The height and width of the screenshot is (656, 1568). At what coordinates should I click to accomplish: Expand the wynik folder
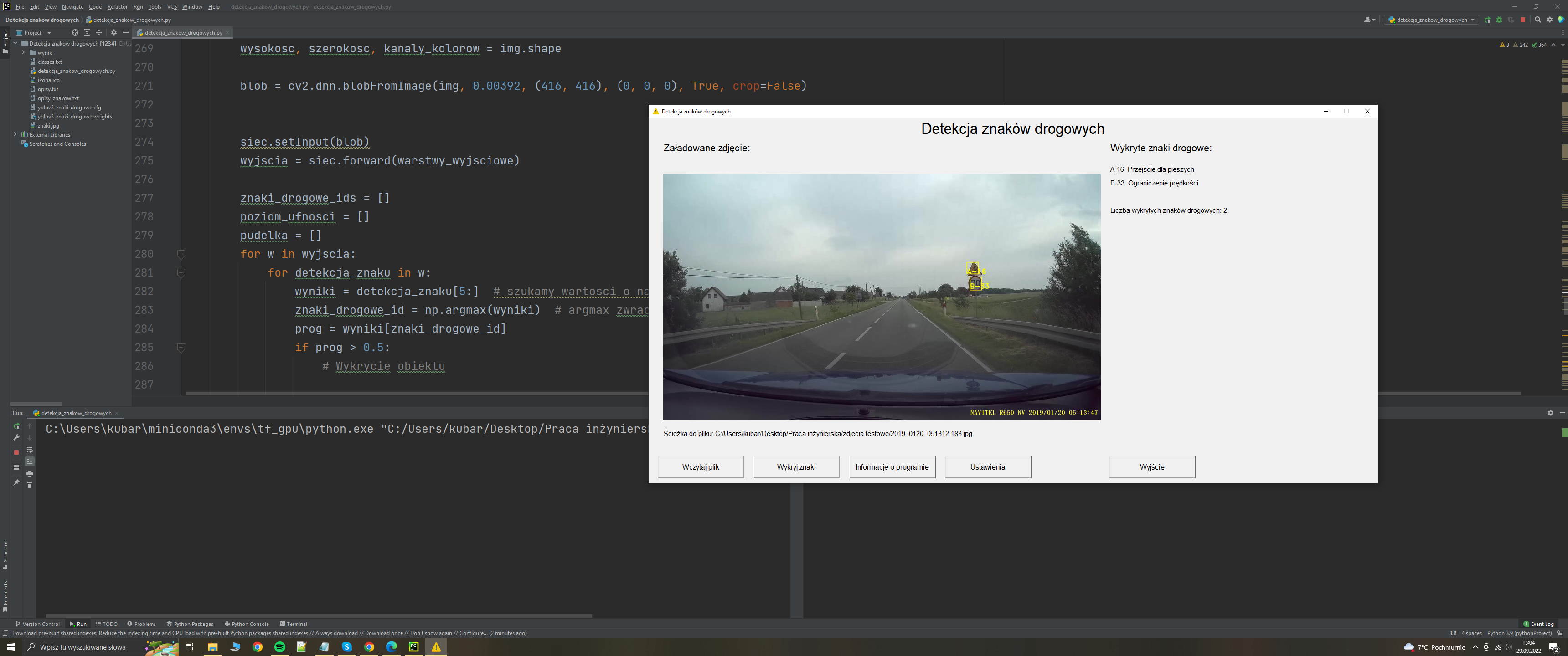23,53
